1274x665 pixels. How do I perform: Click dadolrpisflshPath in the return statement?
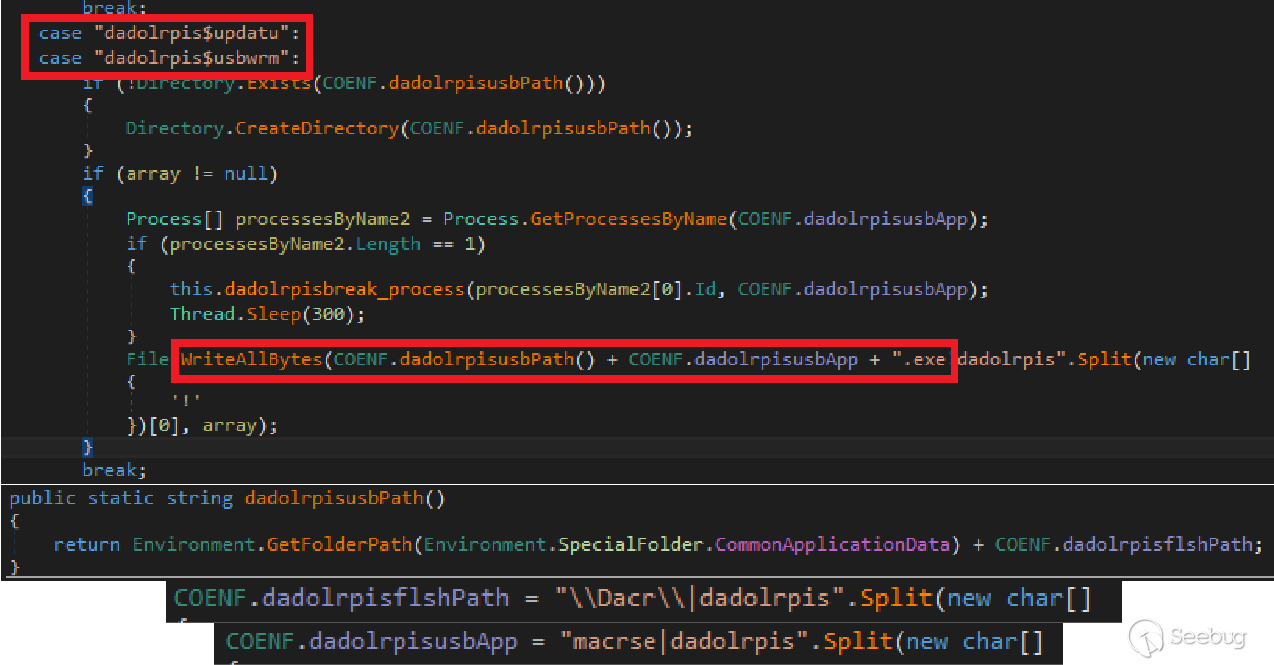pos(1157,544)
